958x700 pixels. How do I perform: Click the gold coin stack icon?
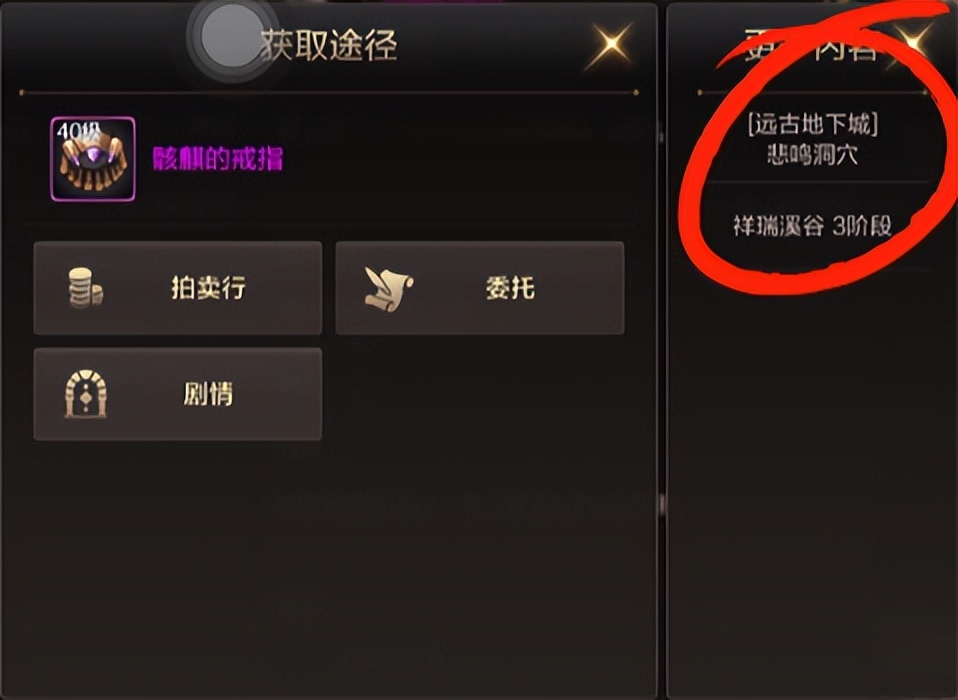tap(85, 287)
